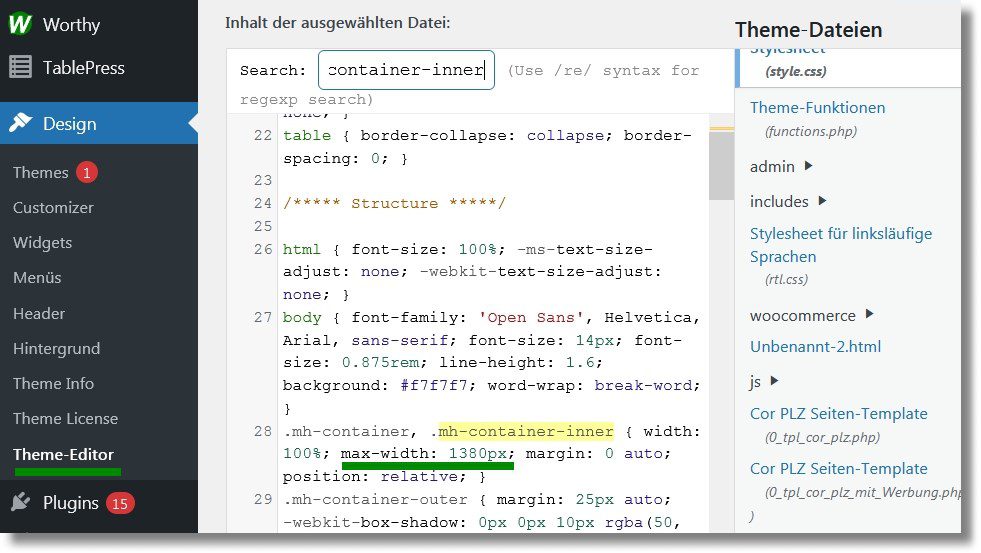The width and height of the screenshot is (981, 553).
Task: Click the Plugins update count badge
Action: pyautogui.click(x=120, y=503)
